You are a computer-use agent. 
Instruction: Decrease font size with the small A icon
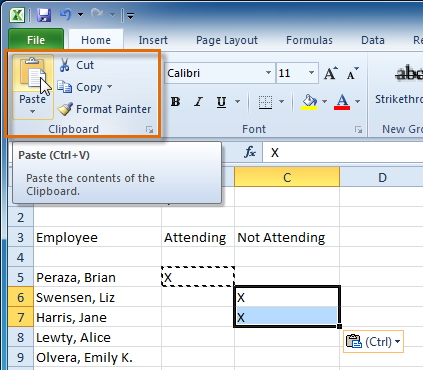click(352, 73)
